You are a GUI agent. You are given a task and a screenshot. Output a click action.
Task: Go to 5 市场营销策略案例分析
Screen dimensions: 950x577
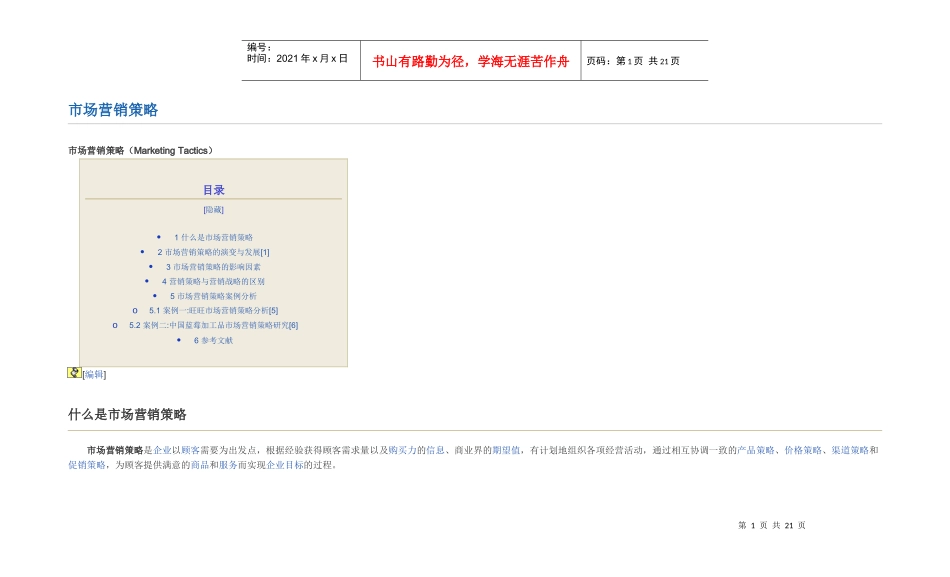coord(213,296)
